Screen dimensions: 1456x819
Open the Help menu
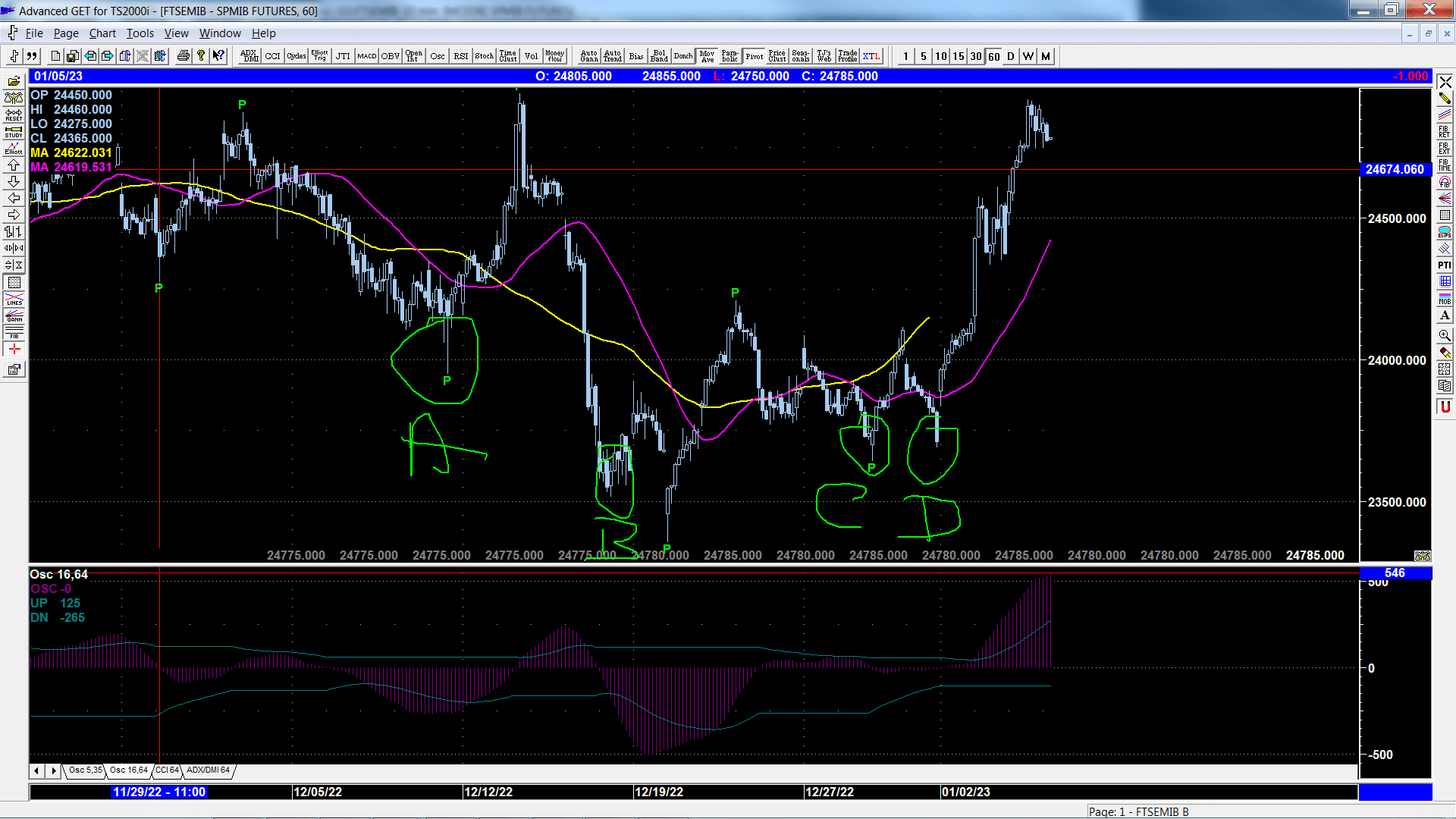pyautogui.click(x=263, y=33)
